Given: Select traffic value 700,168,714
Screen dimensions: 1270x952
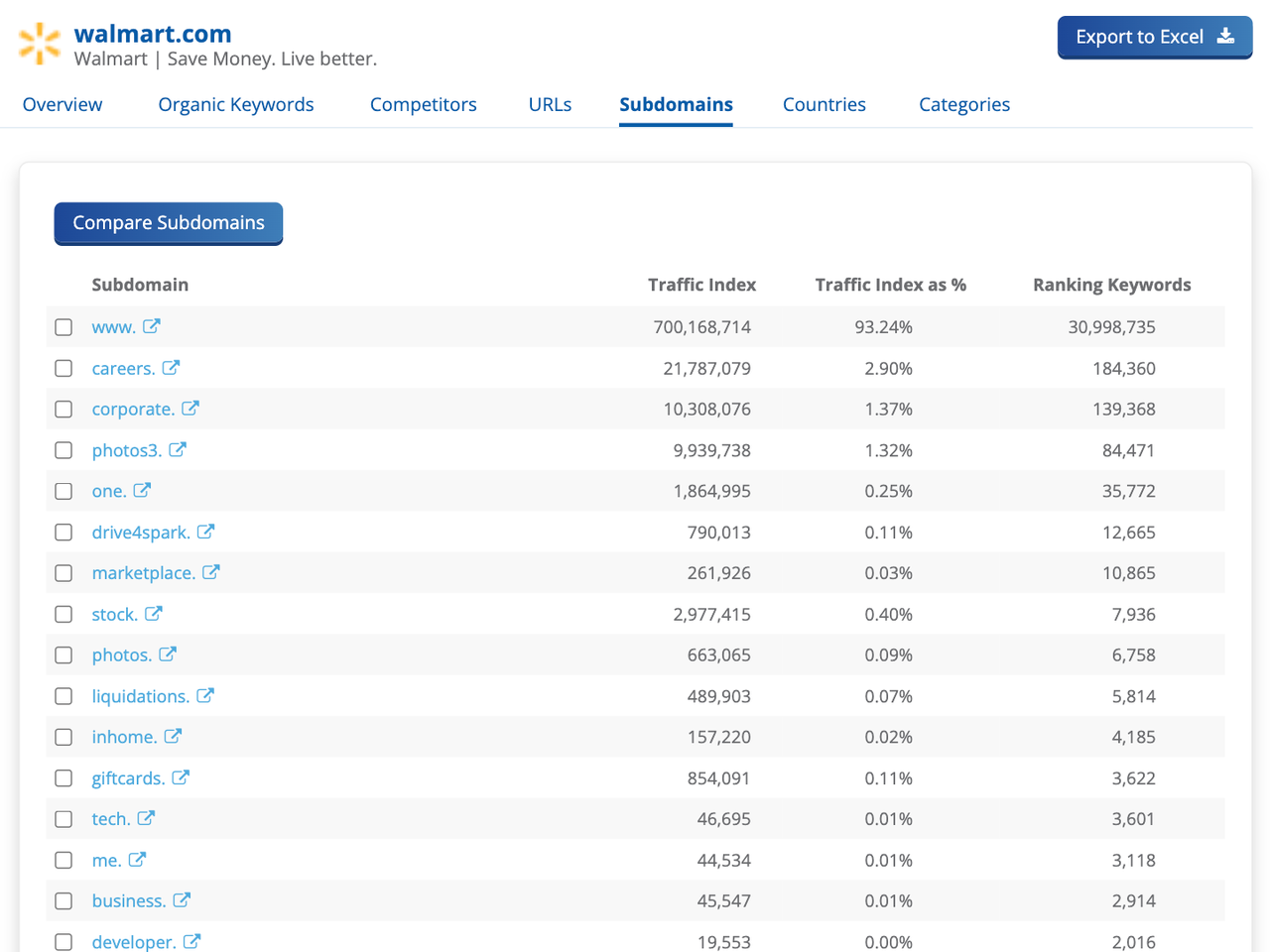Looking at the screenshot, I should coord(701,327).
